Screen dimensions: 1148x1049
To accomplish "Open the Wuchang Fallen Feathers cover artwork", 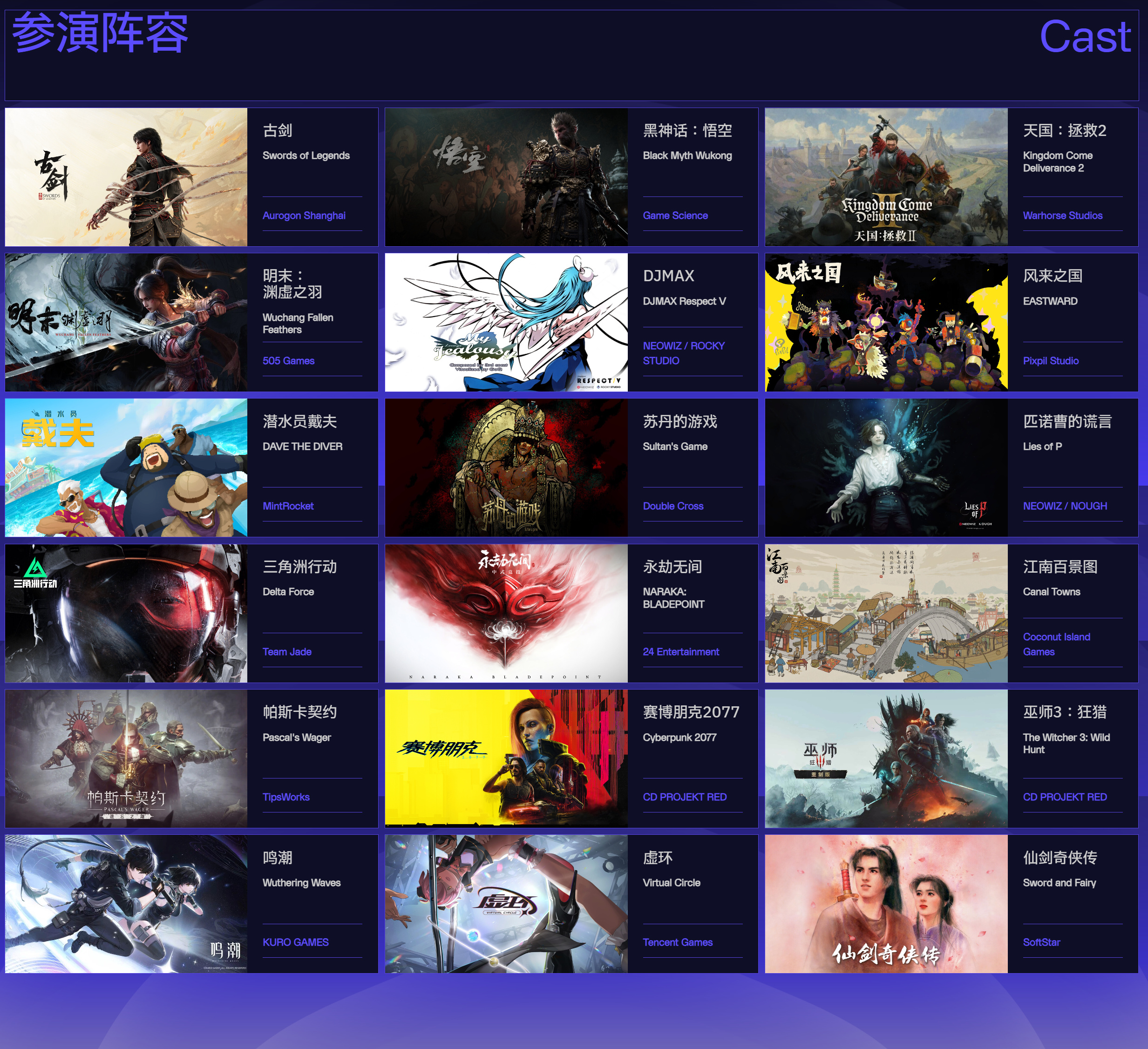I will tap(126, 322).
